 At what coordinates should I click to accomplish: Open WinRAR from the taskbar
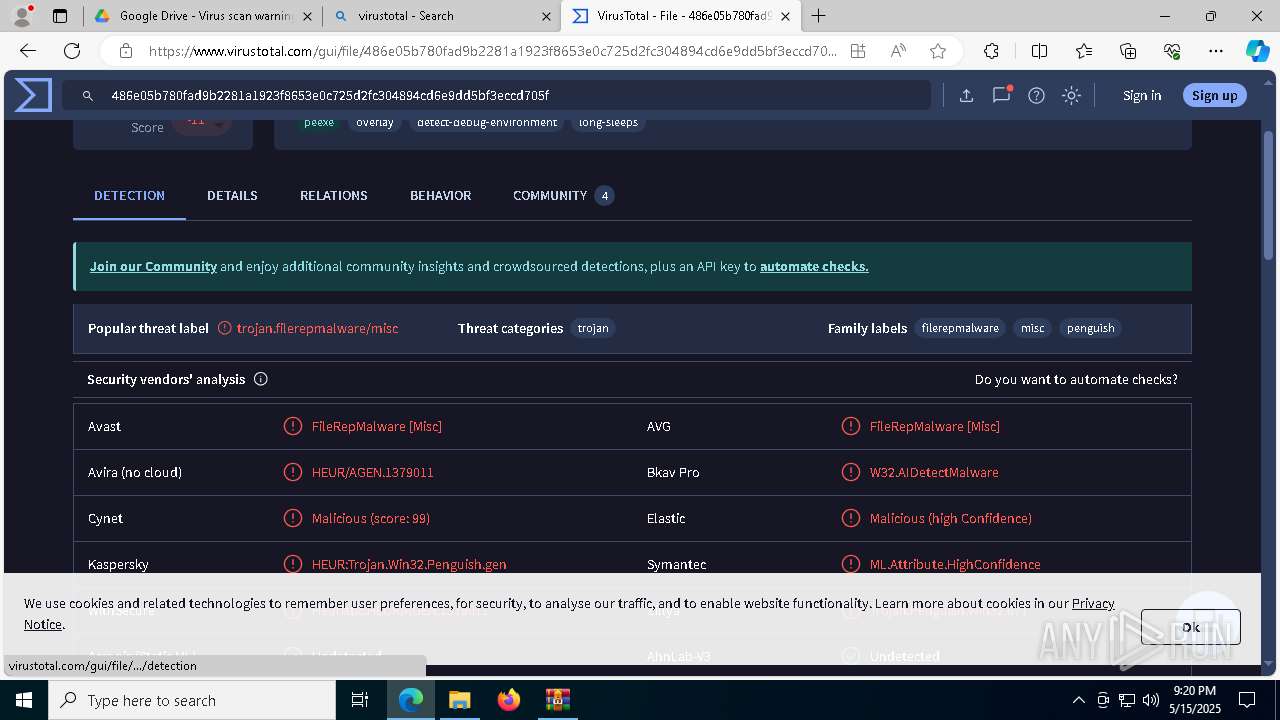click(557, 700)
